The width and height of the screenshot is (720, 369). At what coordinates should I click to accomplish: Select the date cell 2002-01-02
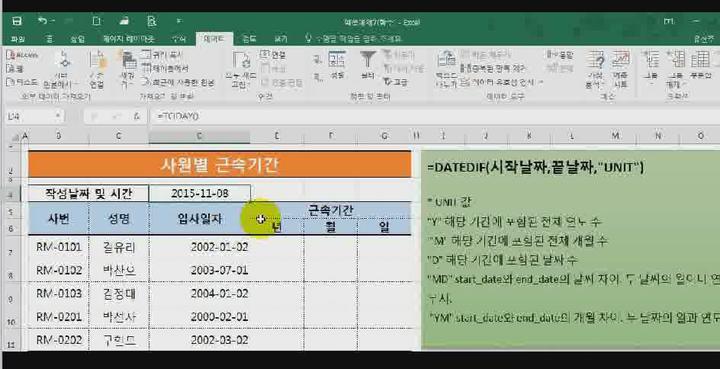[200, 247]
